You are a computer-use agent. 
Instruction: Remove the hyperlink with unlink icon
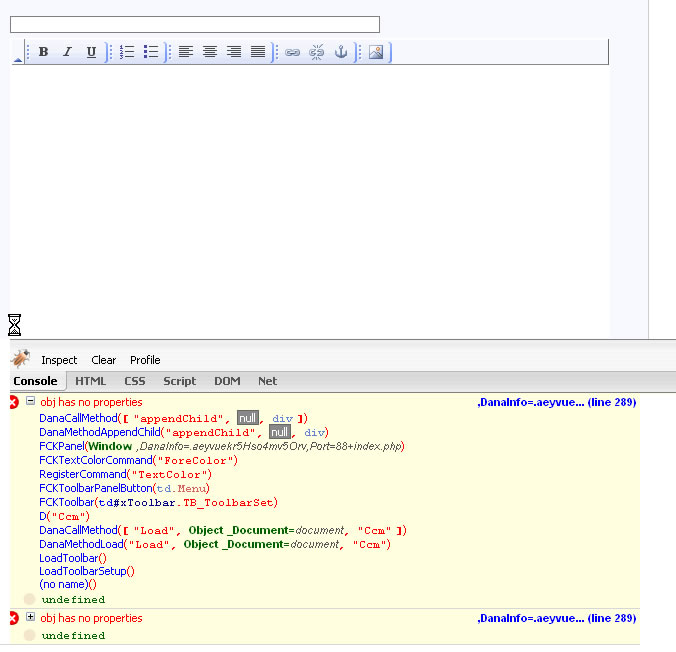pos(316,52)
